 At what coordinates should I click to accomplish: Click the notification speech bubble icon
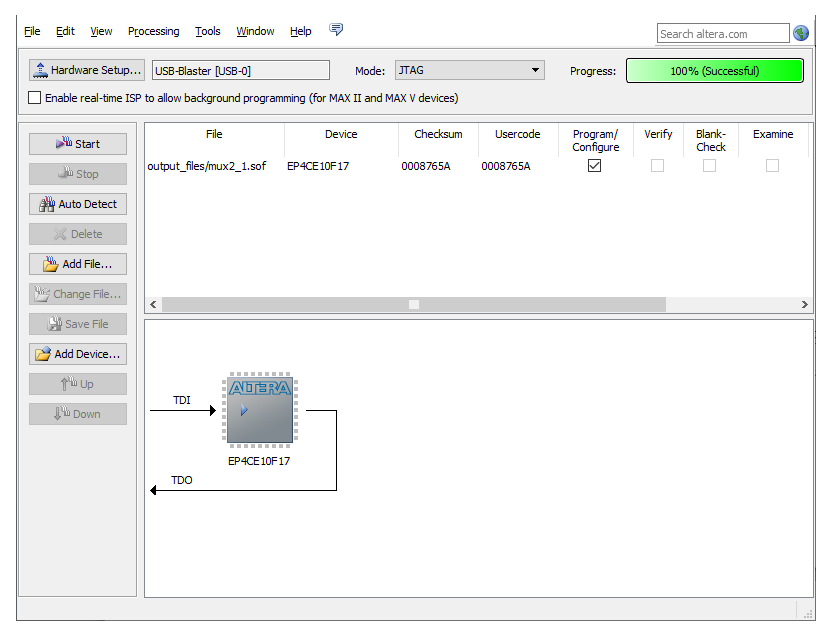[336, 30]
